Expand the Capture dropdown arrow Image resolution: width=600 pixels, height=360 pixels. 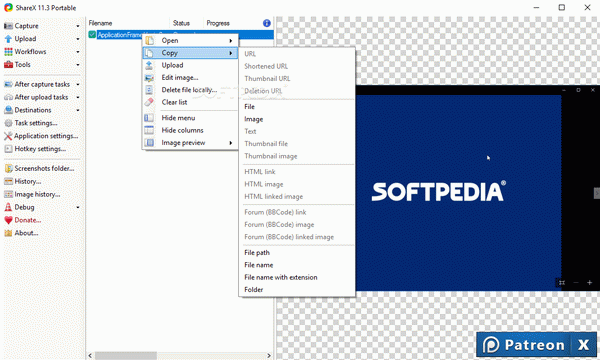78,26
